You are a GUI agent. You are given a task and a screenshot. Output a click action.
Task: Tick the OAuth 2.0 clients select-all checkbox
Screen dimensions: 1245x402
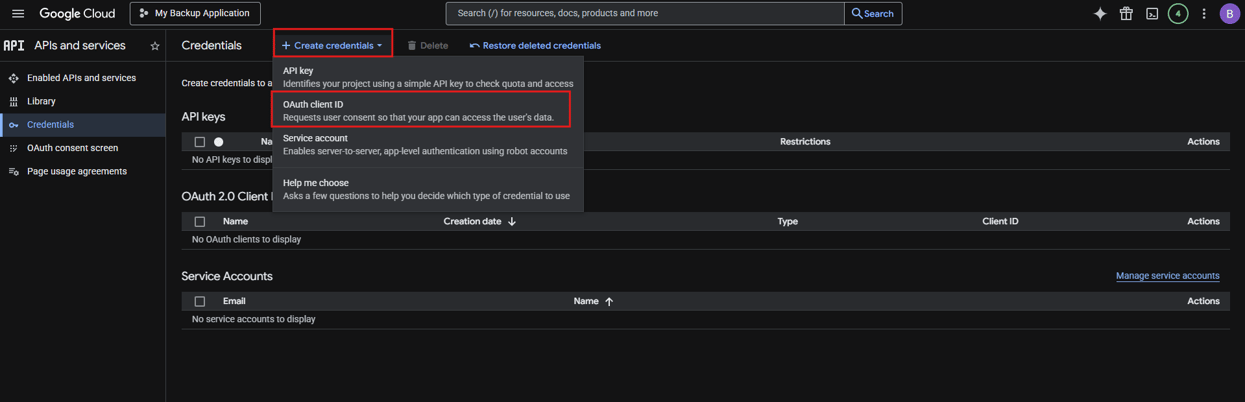(x=200, y=222)
